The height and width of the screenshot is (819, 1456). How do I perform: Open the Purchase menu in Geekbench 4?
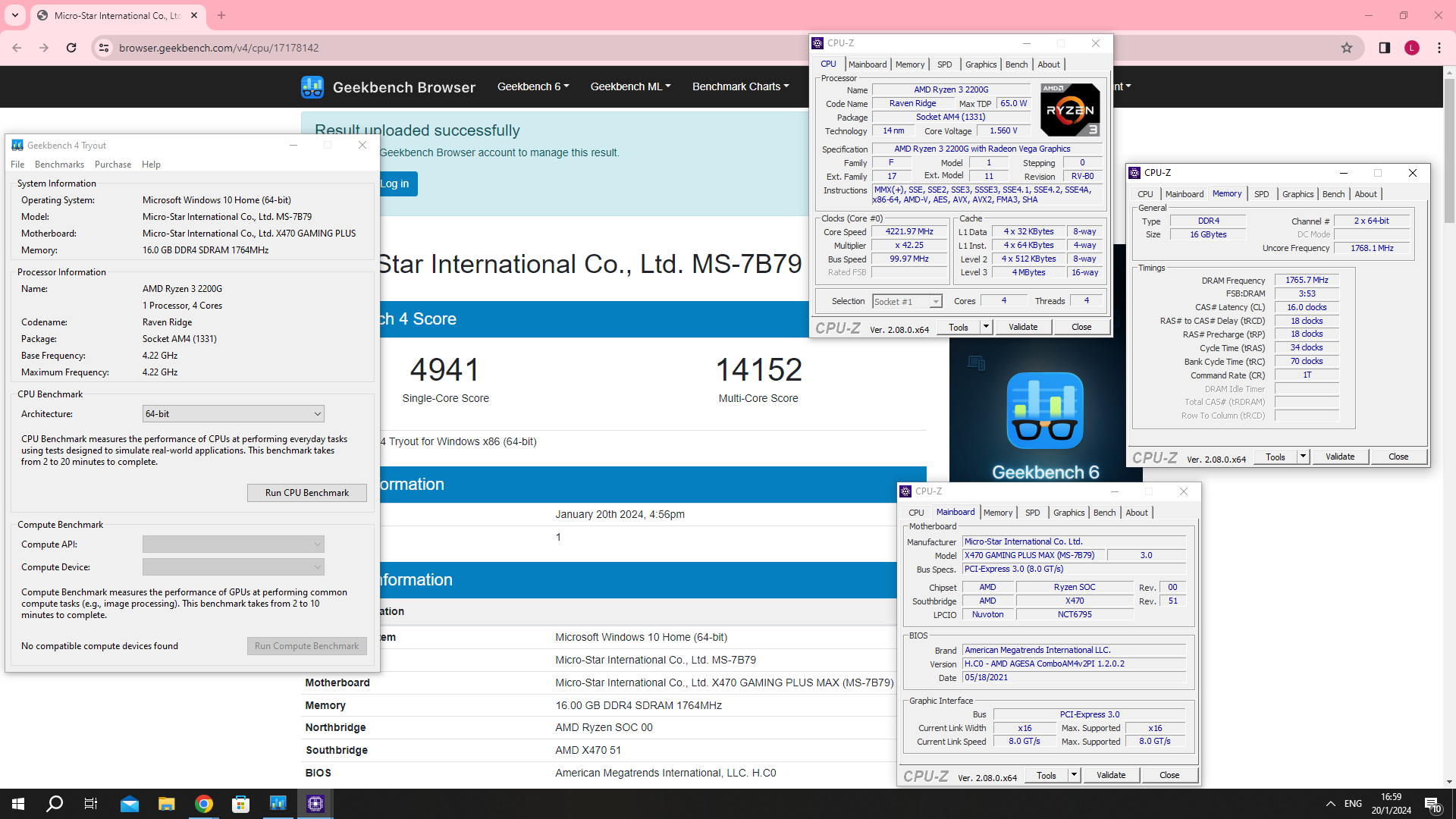(113, 165)
